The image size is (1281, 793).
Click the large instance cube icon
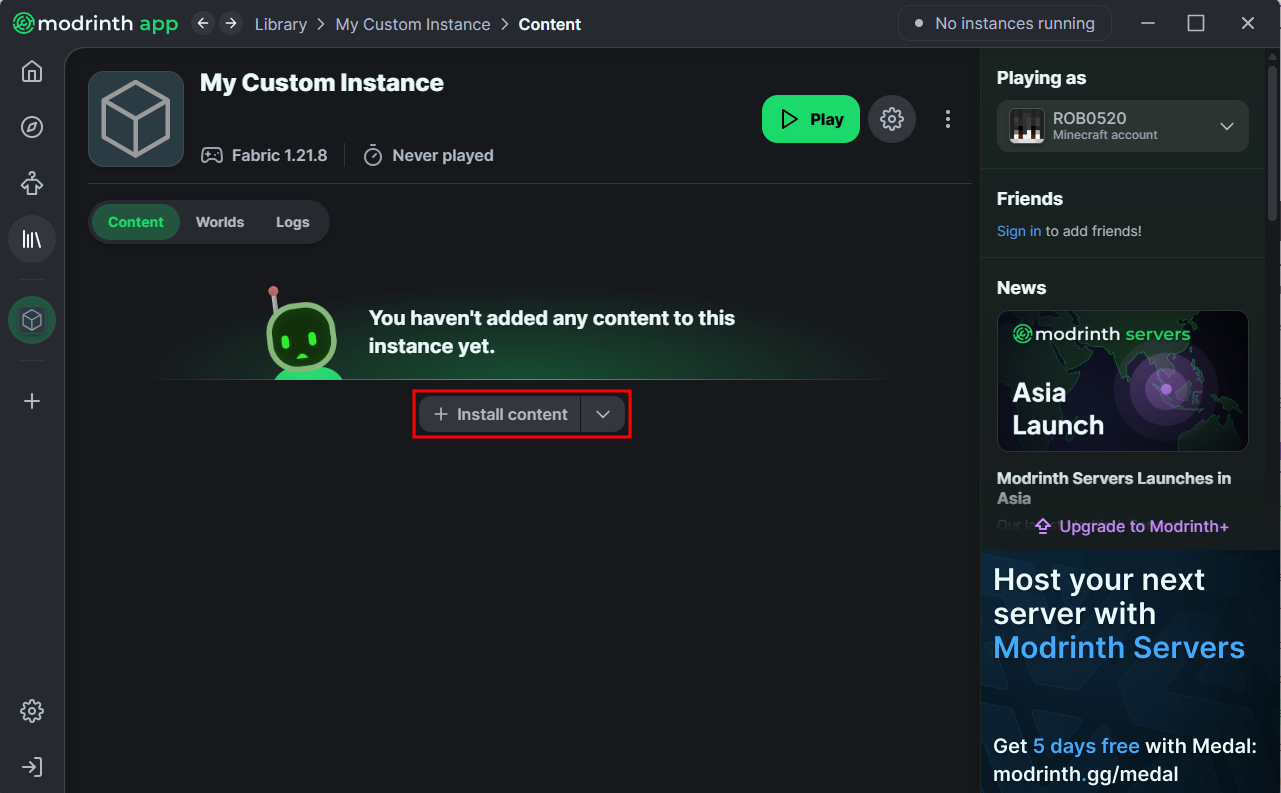136,119
